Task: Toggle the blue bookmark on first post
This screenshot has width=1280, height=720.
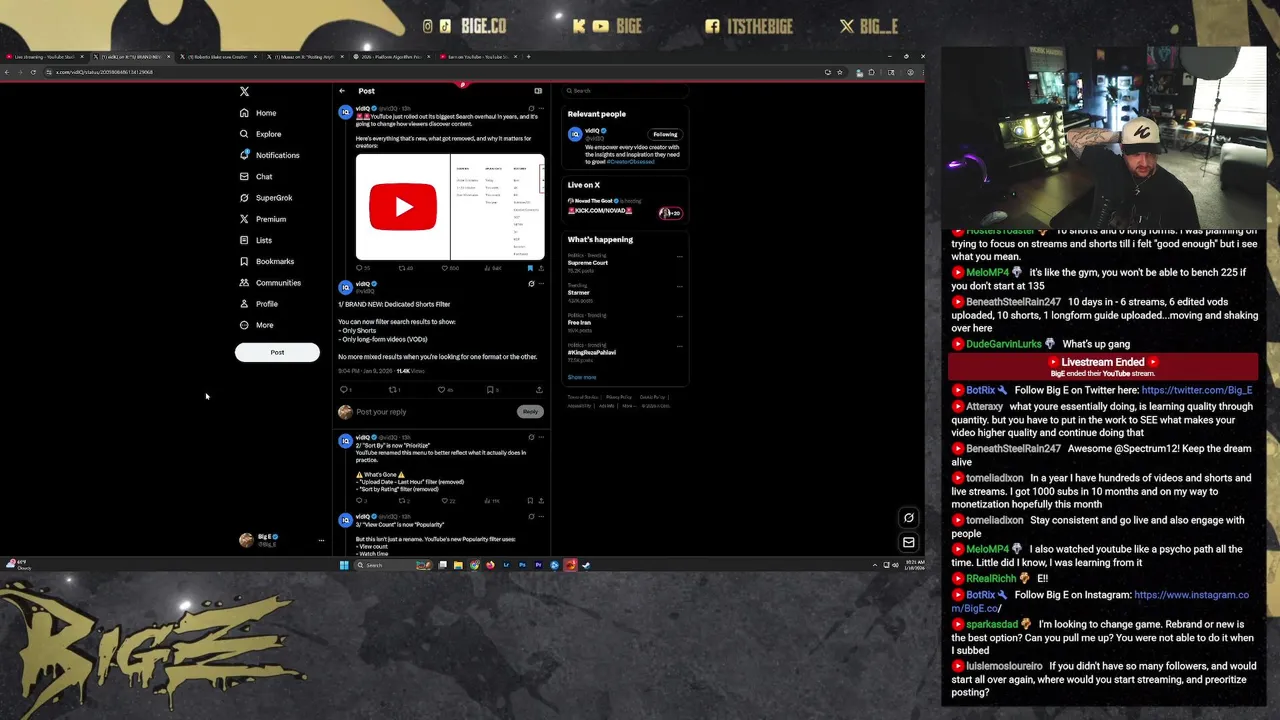Action: 530,268
